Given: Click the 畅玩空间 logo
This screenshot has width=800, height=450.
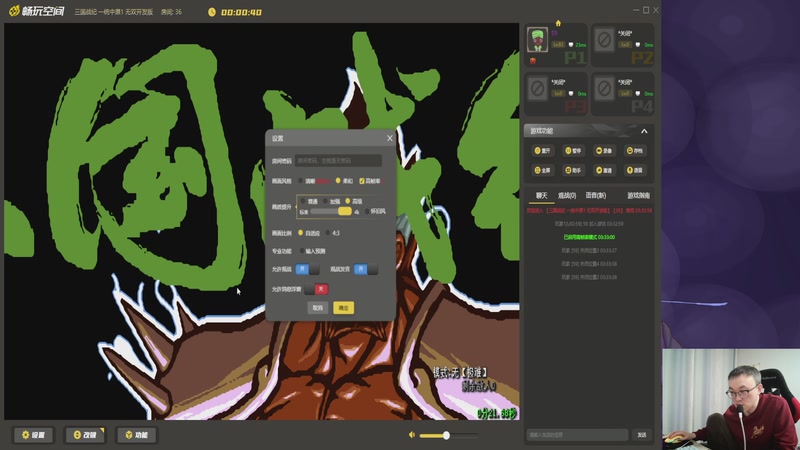Looking at the screenshot, I should tap(37, 11).
